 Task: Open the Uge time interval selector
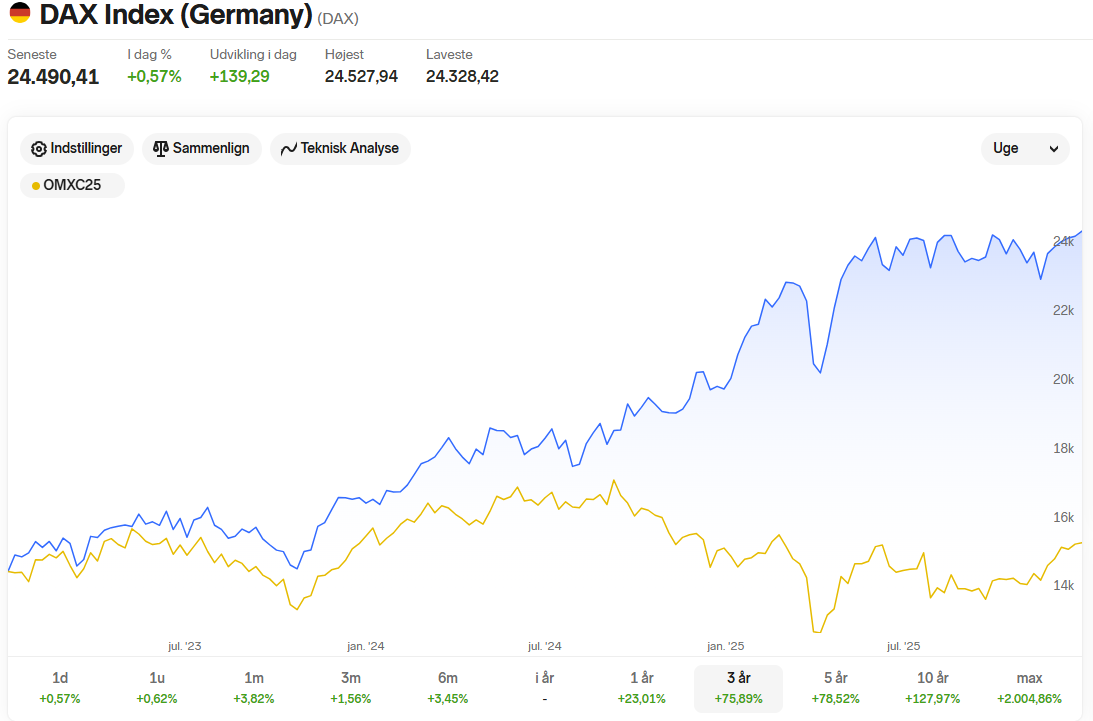tap(1025, 149)
